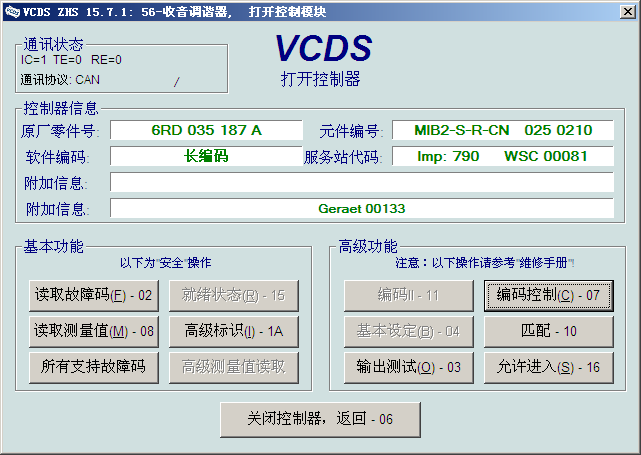Screen dimensions: 641x455
Task: Click the 注意:以下操作请参考"维修手册" warning
Action: (x=484, y=262)
